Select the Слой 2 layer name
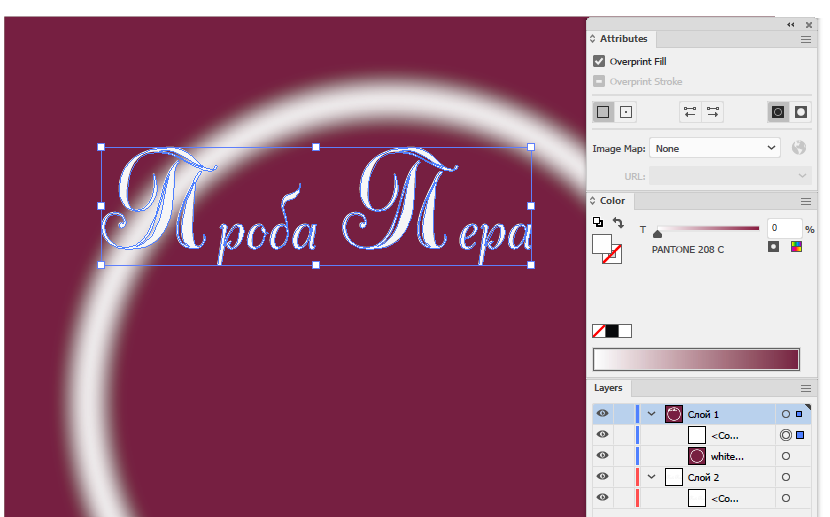Screen dimensions: 830x517 click(x=703, y=477)
